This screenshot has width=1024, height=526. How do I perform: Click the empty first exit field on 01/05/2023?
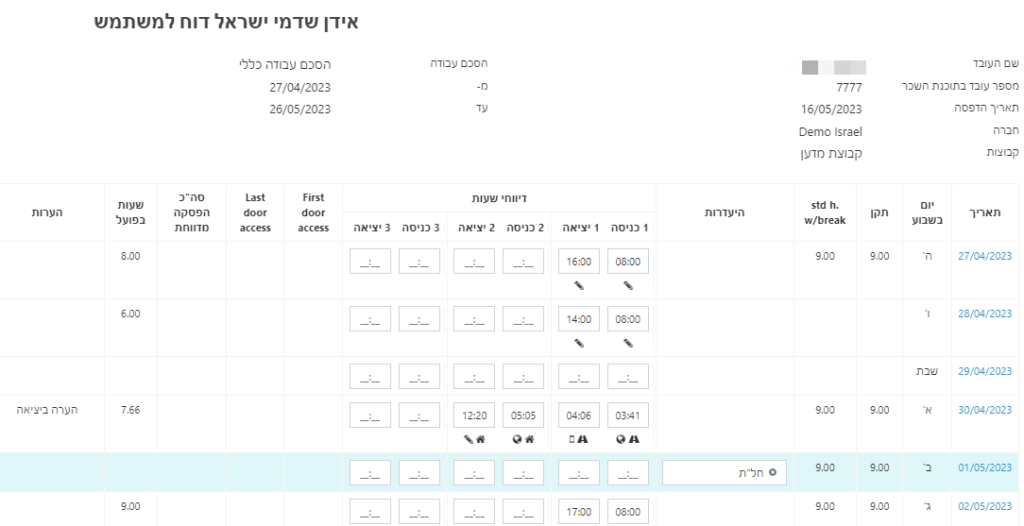click(x=579, y=472)
